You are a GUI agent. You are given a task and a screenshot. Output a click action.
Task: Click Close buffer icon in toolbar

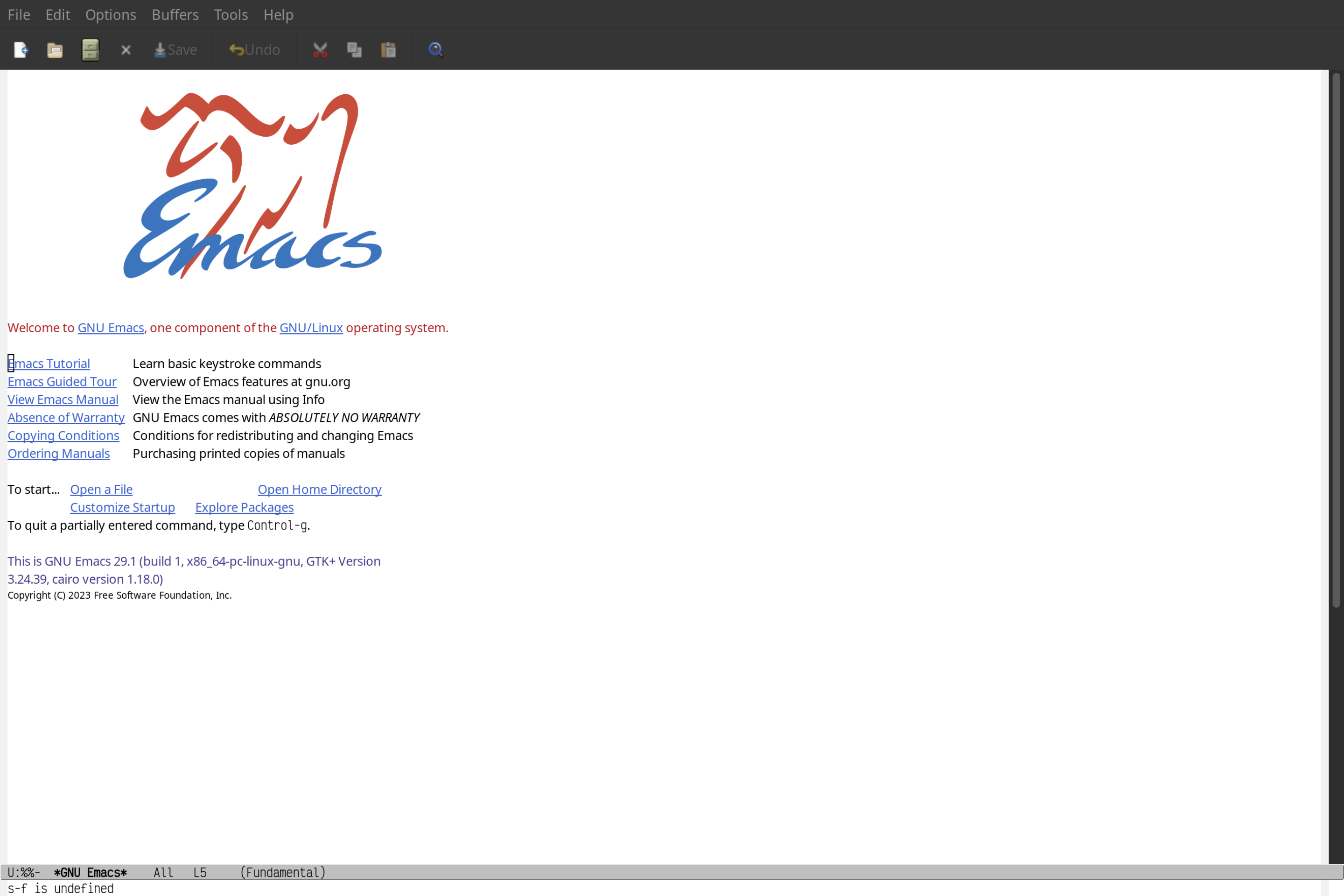point(125,49)
